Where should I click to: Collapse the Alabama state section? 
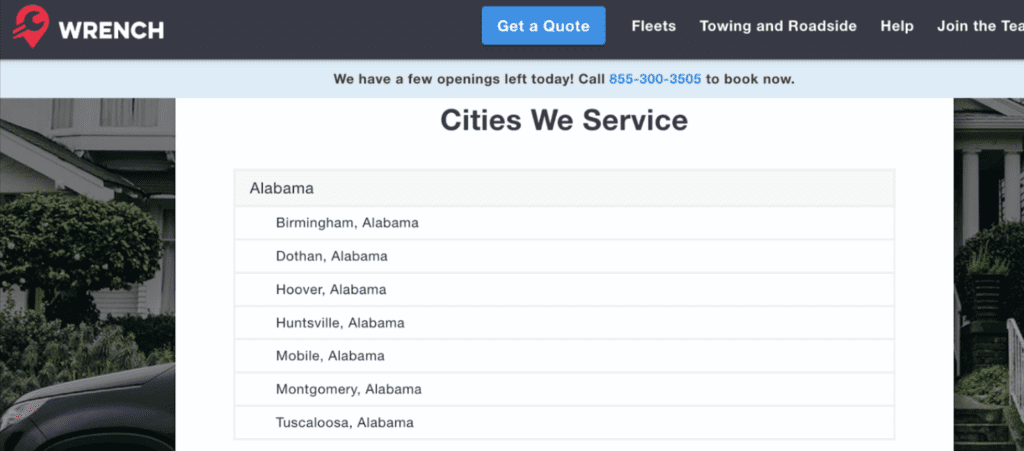click(x=564, y=189)
